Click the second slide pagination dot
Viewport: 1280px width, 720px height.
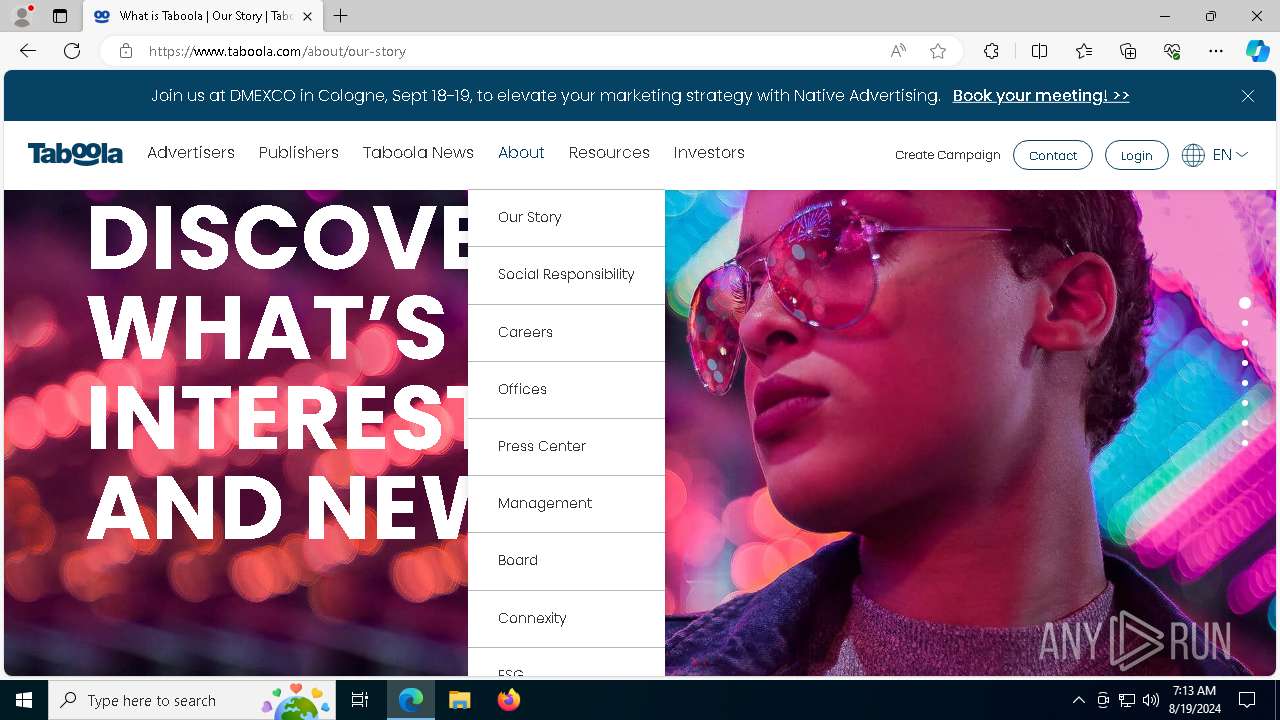pyautogui.click(x=1245, y=323)
